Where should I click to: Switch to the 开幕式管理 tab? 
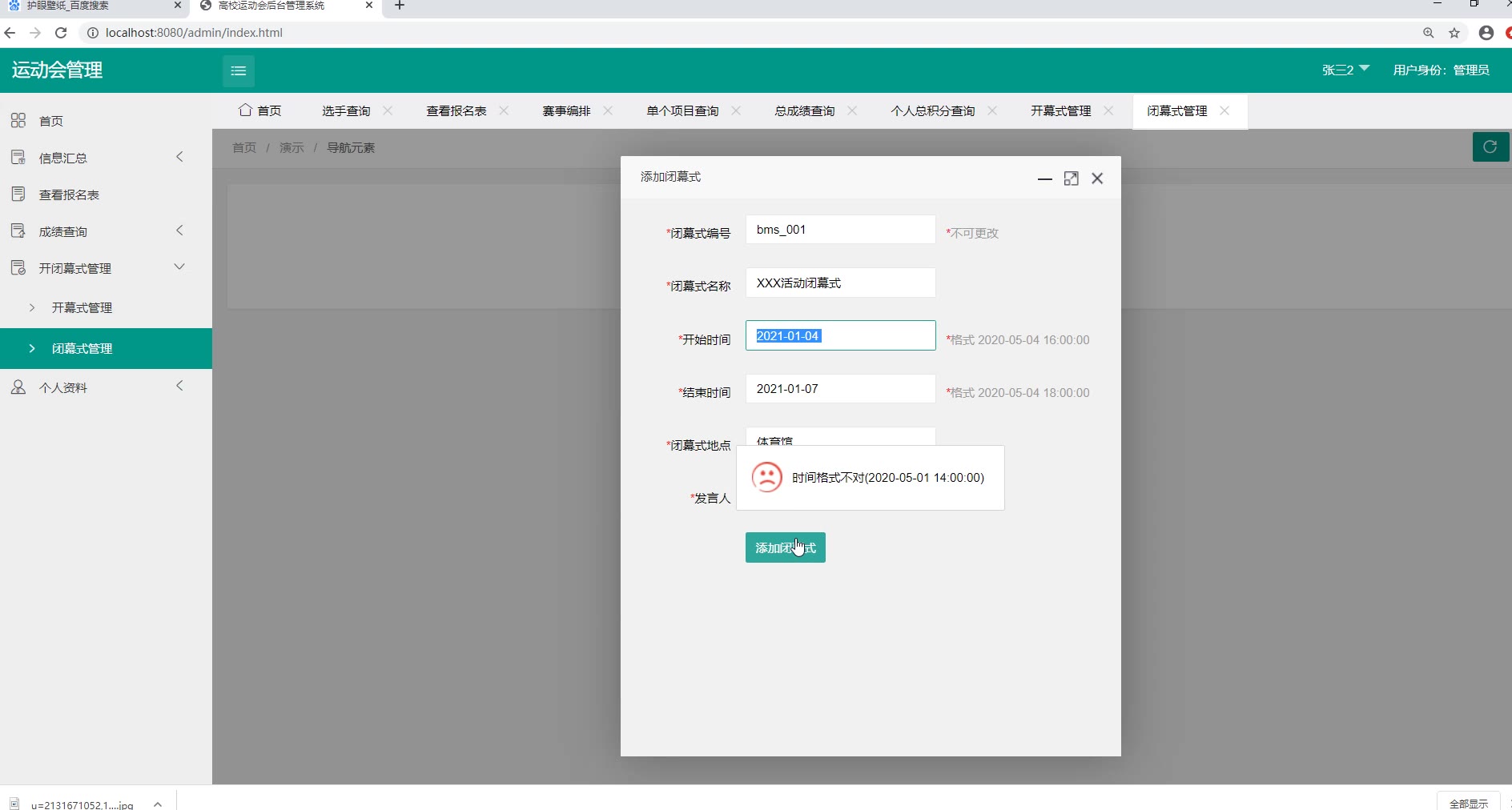[1060, 110]
